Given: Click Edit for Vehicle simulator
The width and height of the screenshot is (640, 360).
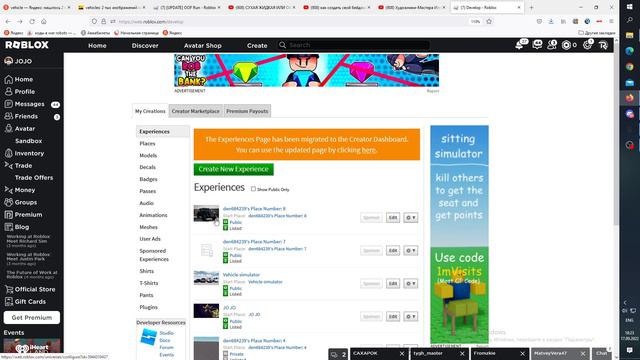Looking at the screenshot, I should point(393,284).
